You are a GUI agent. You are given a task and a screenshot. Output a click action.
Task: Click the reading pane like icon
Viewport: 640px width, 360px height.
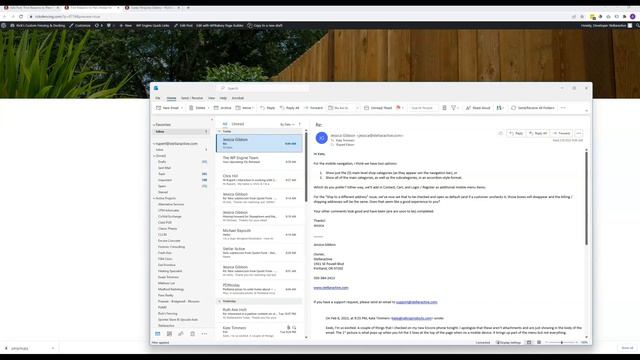500,133
